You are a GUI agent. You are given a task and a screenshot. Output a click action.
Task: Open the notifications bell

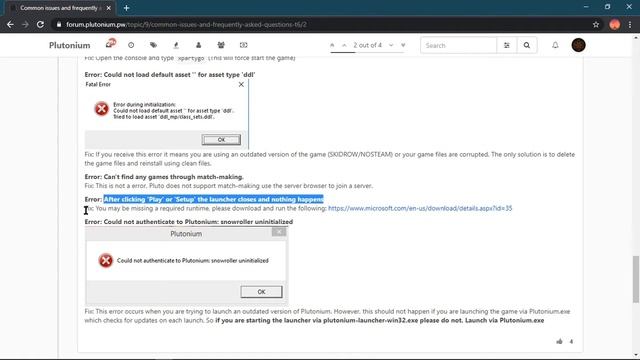[x=555, y=45]
